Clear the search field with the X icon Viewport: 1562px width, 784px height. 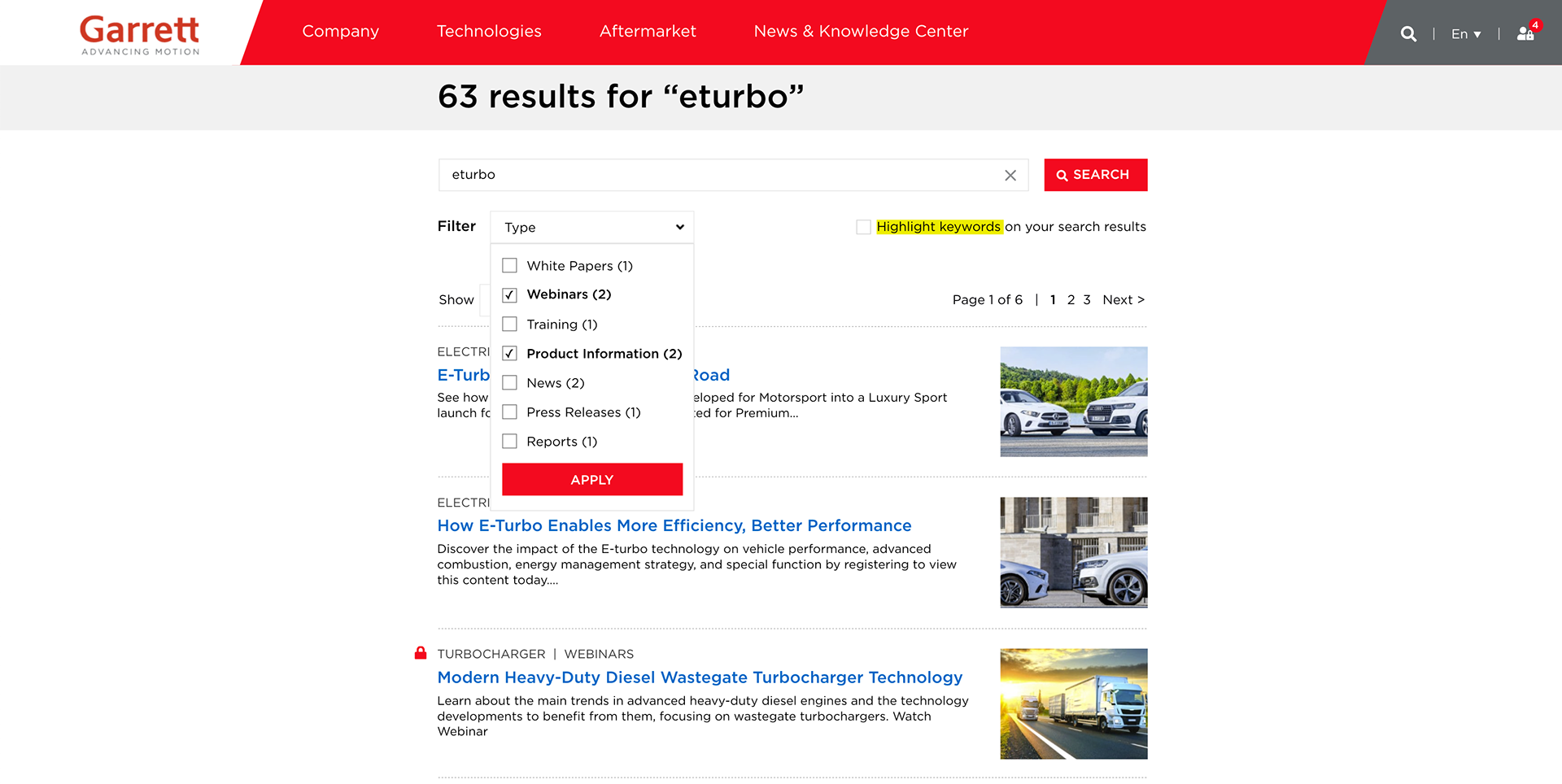(x=1010, y=175)
